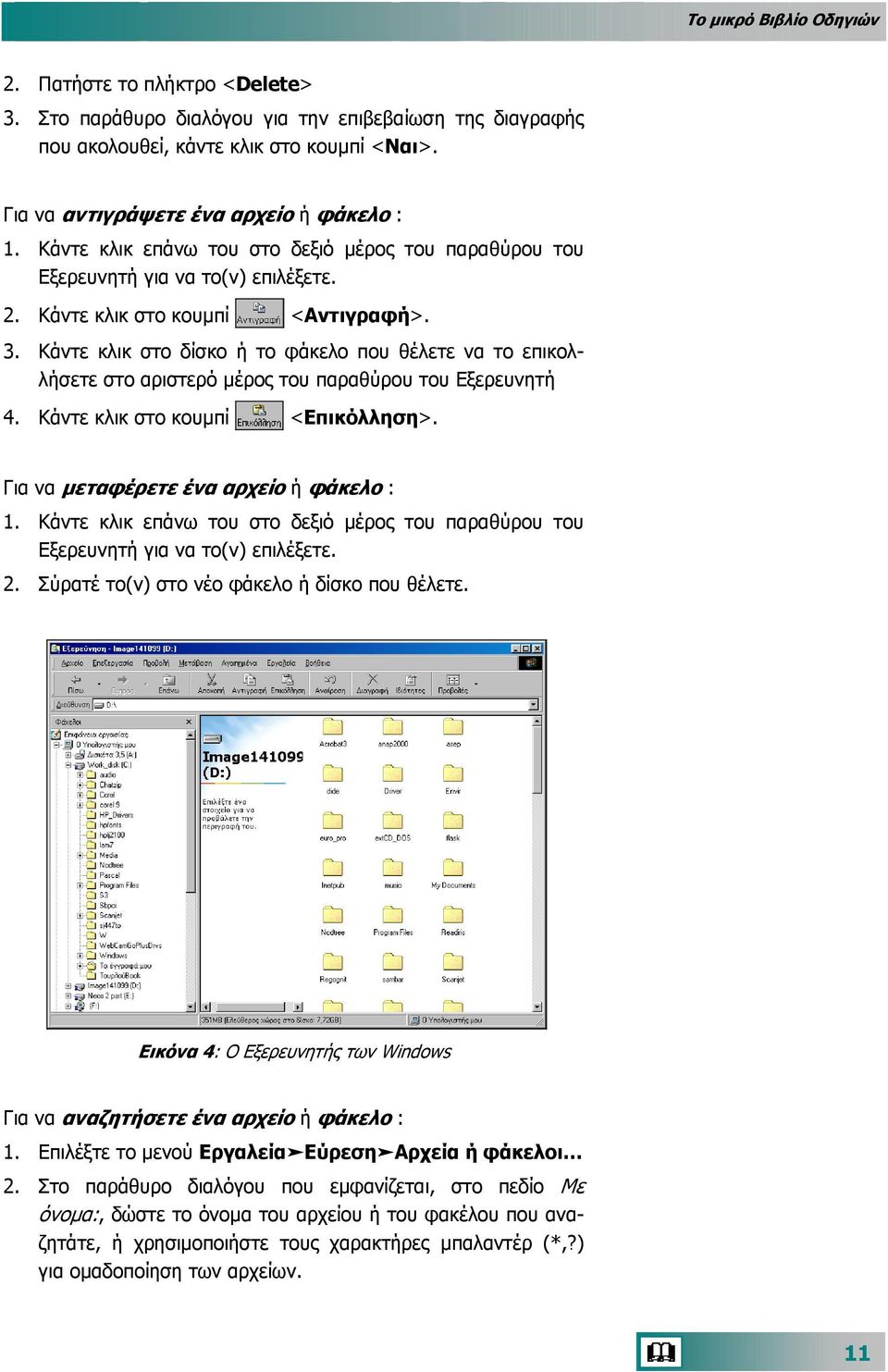This screenshot has height=1372, width=888.
Task: Select the Program Files folder in the file pane
Action: 393,915
